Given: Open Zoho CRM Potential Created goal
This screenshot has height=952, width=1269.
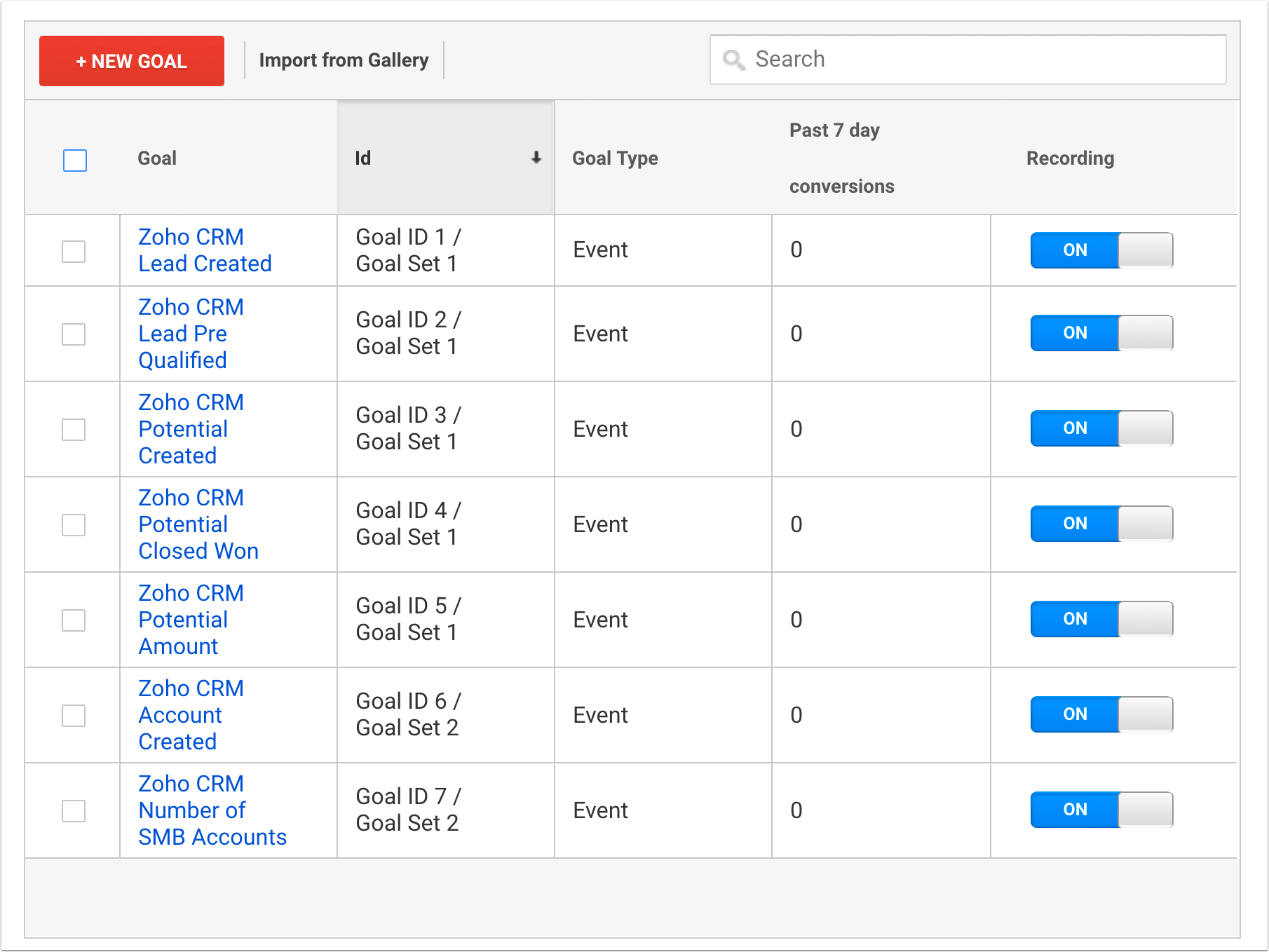Looking at the screenshot, I should click(191, 429).
